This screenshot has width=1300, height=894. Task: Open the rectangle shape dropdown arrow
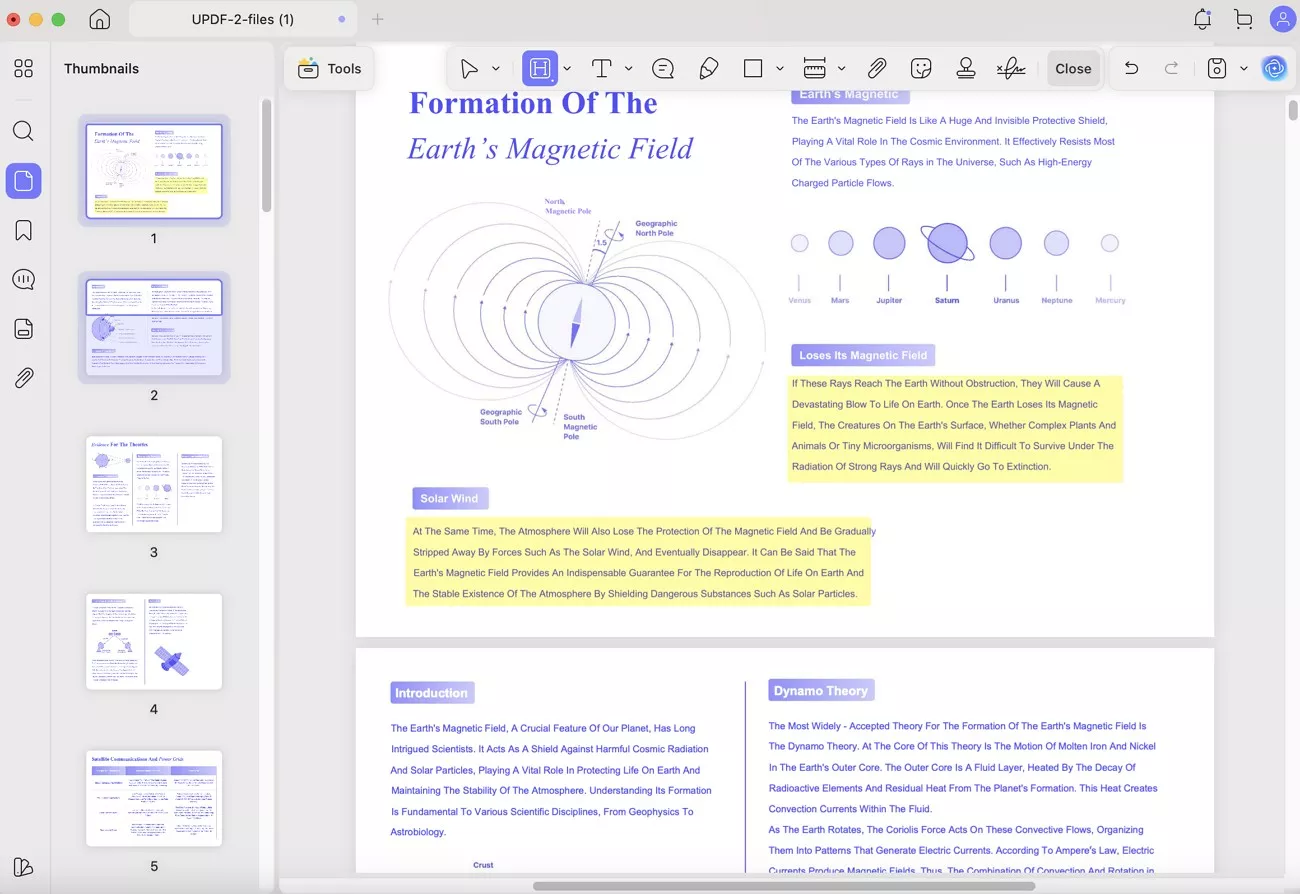coord(780,68)
